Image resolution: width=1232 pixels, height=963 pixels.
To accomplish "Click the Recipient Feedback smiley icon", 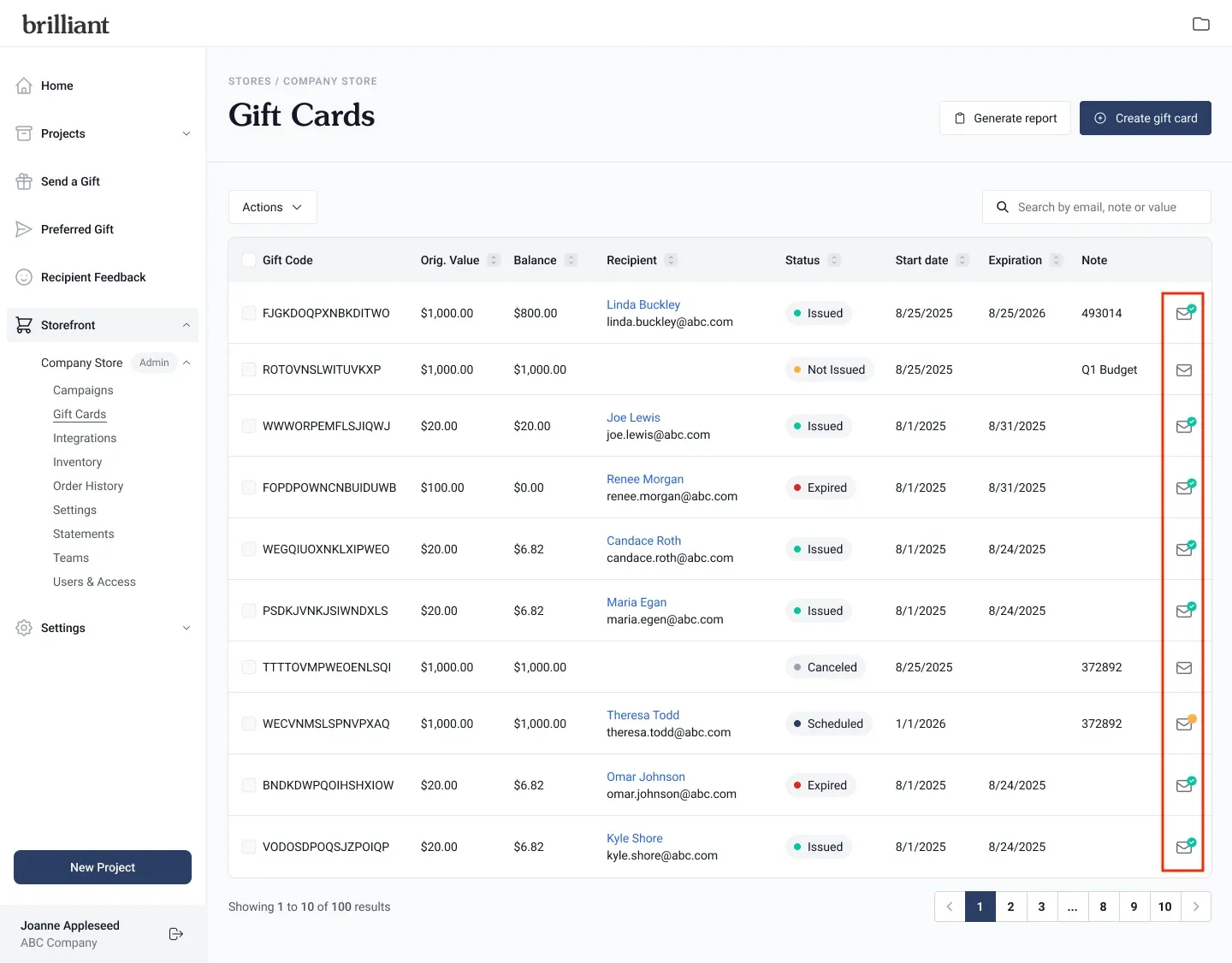I will [24, 277].
